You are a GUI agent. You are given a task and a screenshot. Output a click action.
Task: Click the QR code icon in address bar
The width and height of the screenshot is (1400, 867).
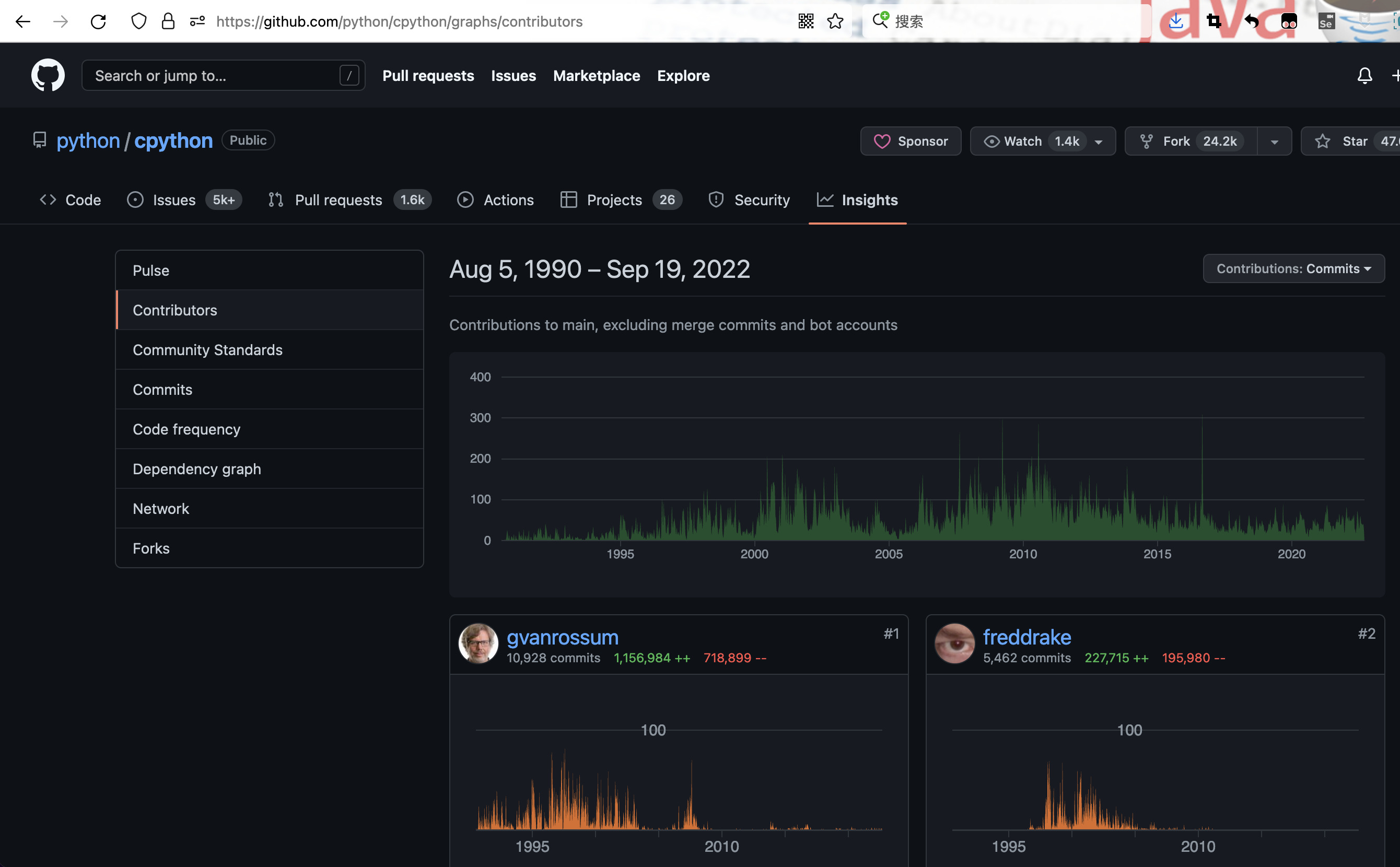pyautogui.click(x=806, y=21)
